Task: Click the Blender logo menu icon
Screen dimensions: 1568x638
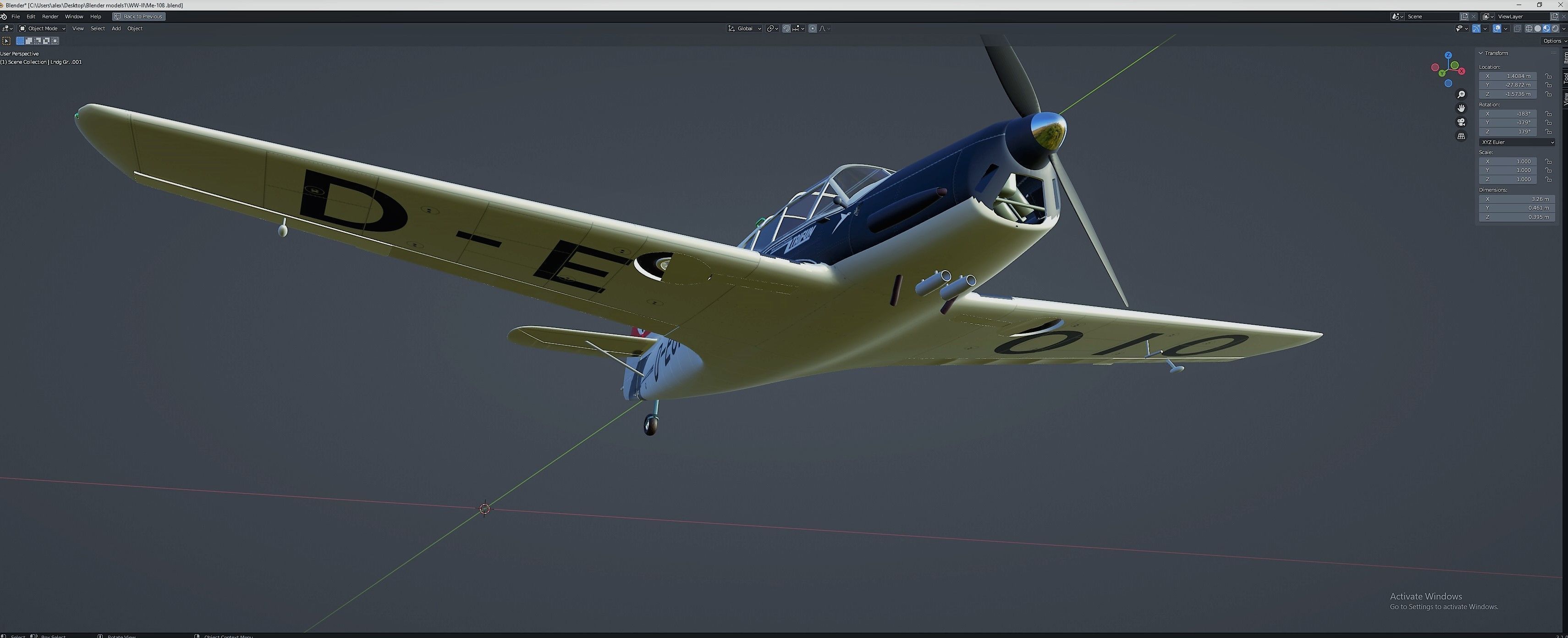Action: (x=4, y=17)
